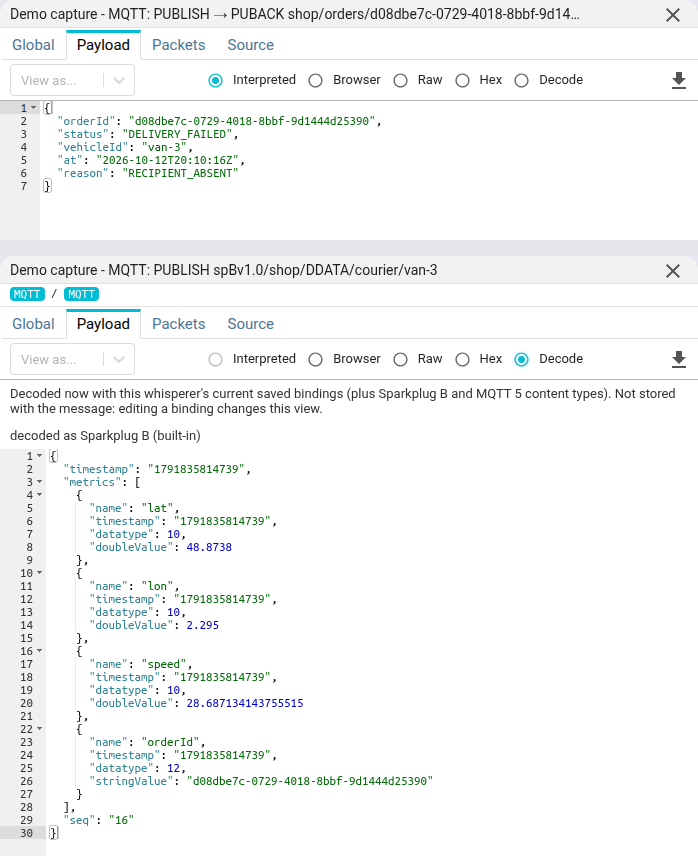
Task: Collapse the lon metric object at line 10
Action: tap(39, 573)
